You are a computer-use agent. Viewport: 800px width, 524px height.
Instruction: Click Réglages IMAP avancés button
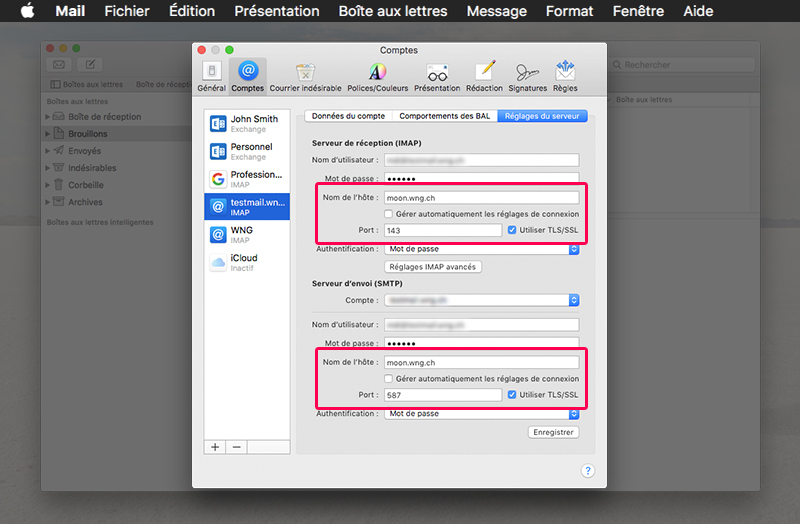click(433, 267)
